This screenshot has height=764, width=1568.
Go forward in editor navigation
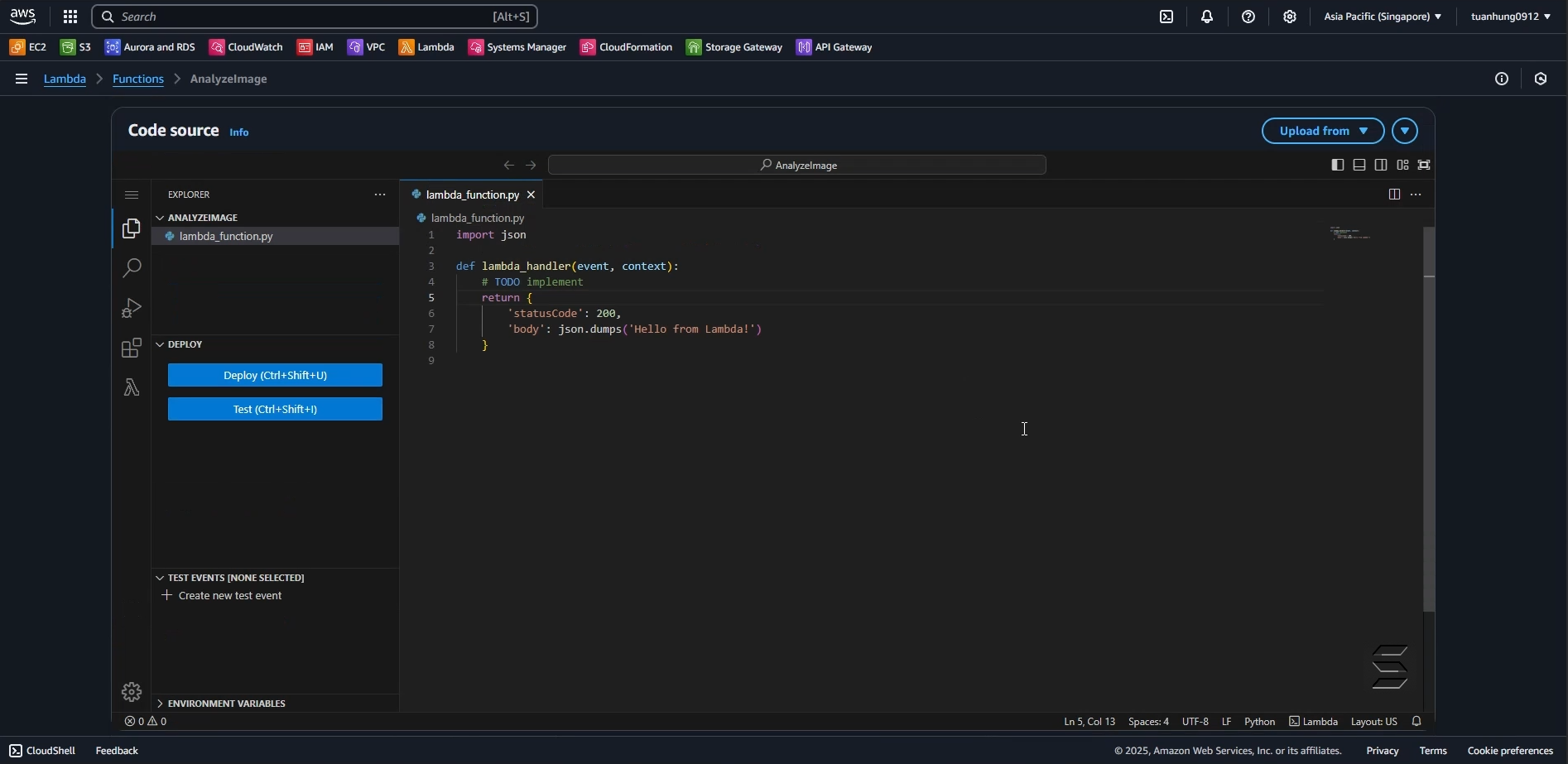click(531, 165)
